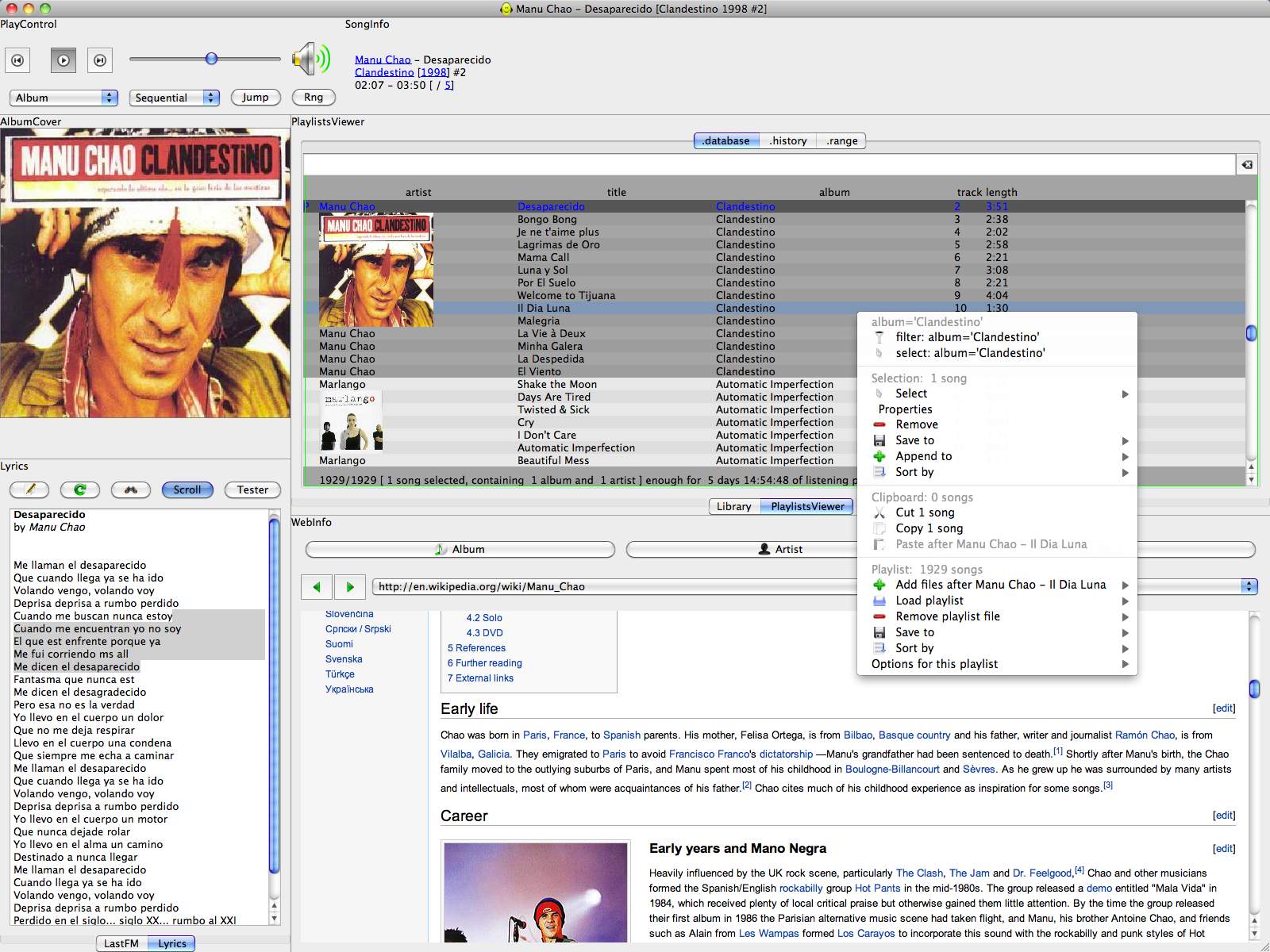This screenshot has width=1270, height=952.
Task: Expand the Selection Sort by submenu
Action: point(1125,472)
